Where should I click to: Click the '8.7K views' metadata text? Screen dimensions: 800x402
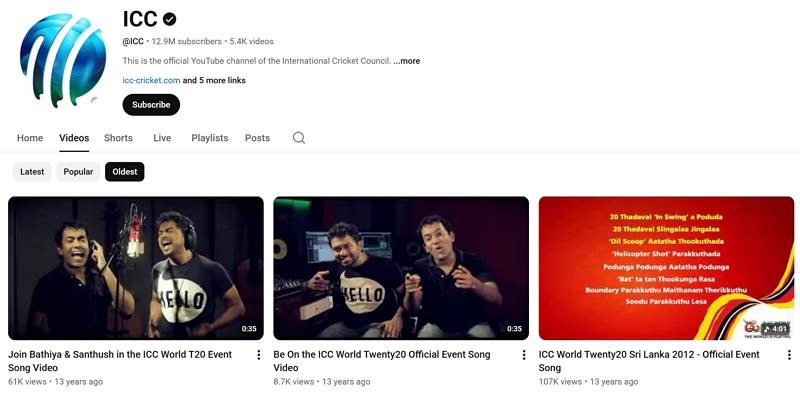pyautogui.click(x=294, y=382)
